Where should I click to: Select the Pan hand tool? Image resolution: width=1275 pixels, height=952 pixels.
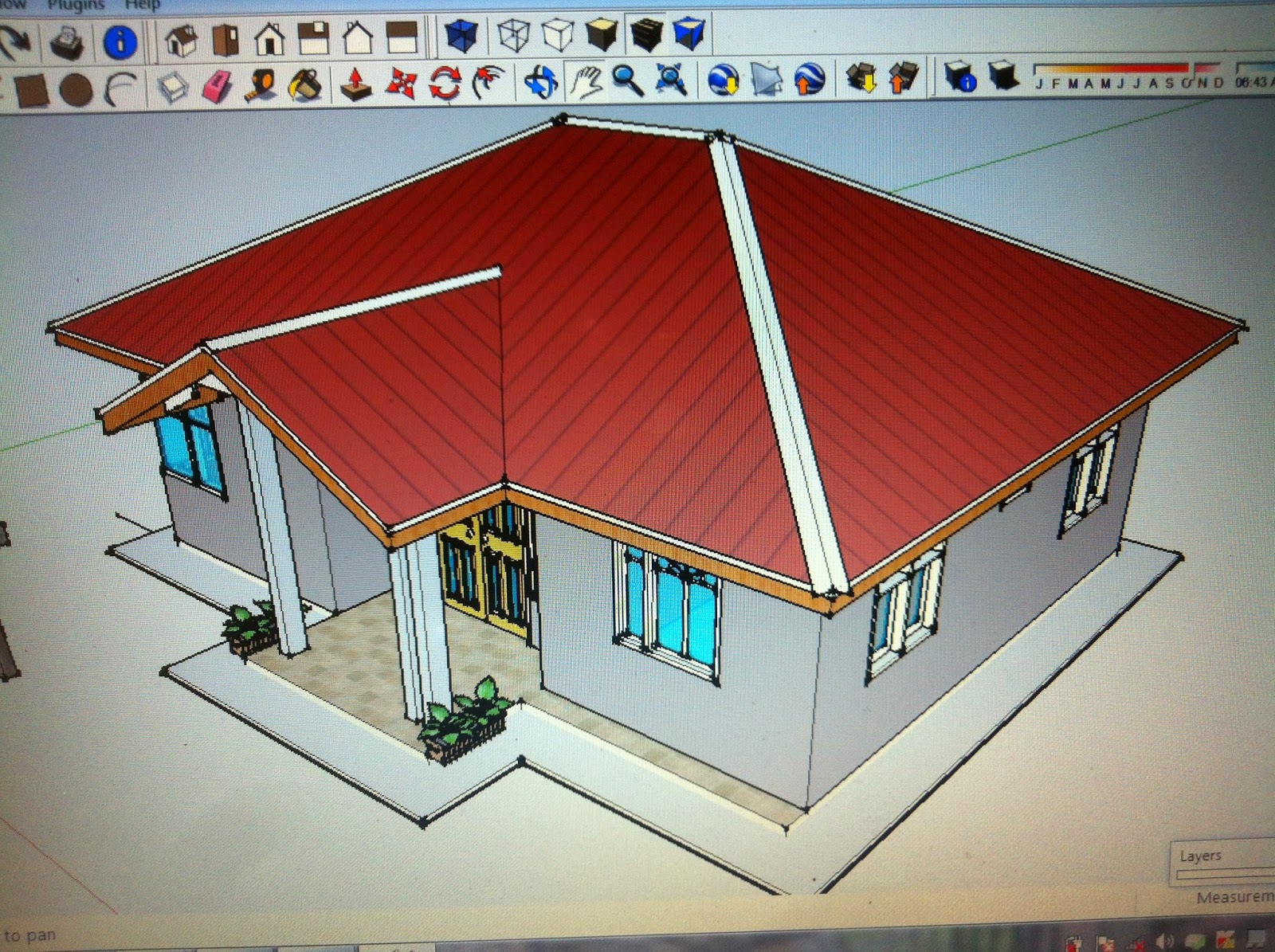pos(586,80)
